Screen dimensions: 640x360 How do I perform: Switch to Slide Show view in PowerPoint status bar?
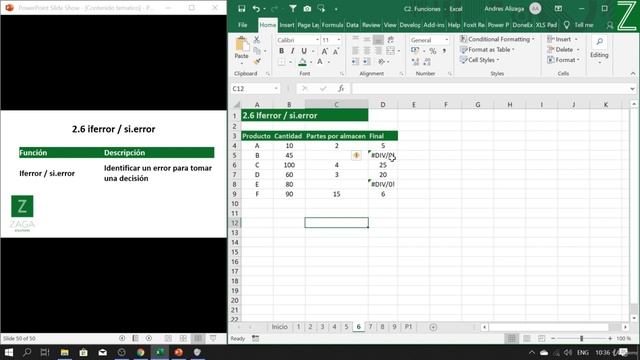213,338
